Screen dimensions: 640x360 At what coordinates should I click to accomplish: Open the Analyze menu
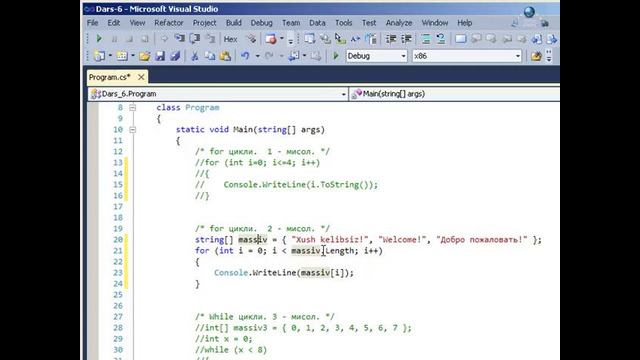[x=399, y=23]
